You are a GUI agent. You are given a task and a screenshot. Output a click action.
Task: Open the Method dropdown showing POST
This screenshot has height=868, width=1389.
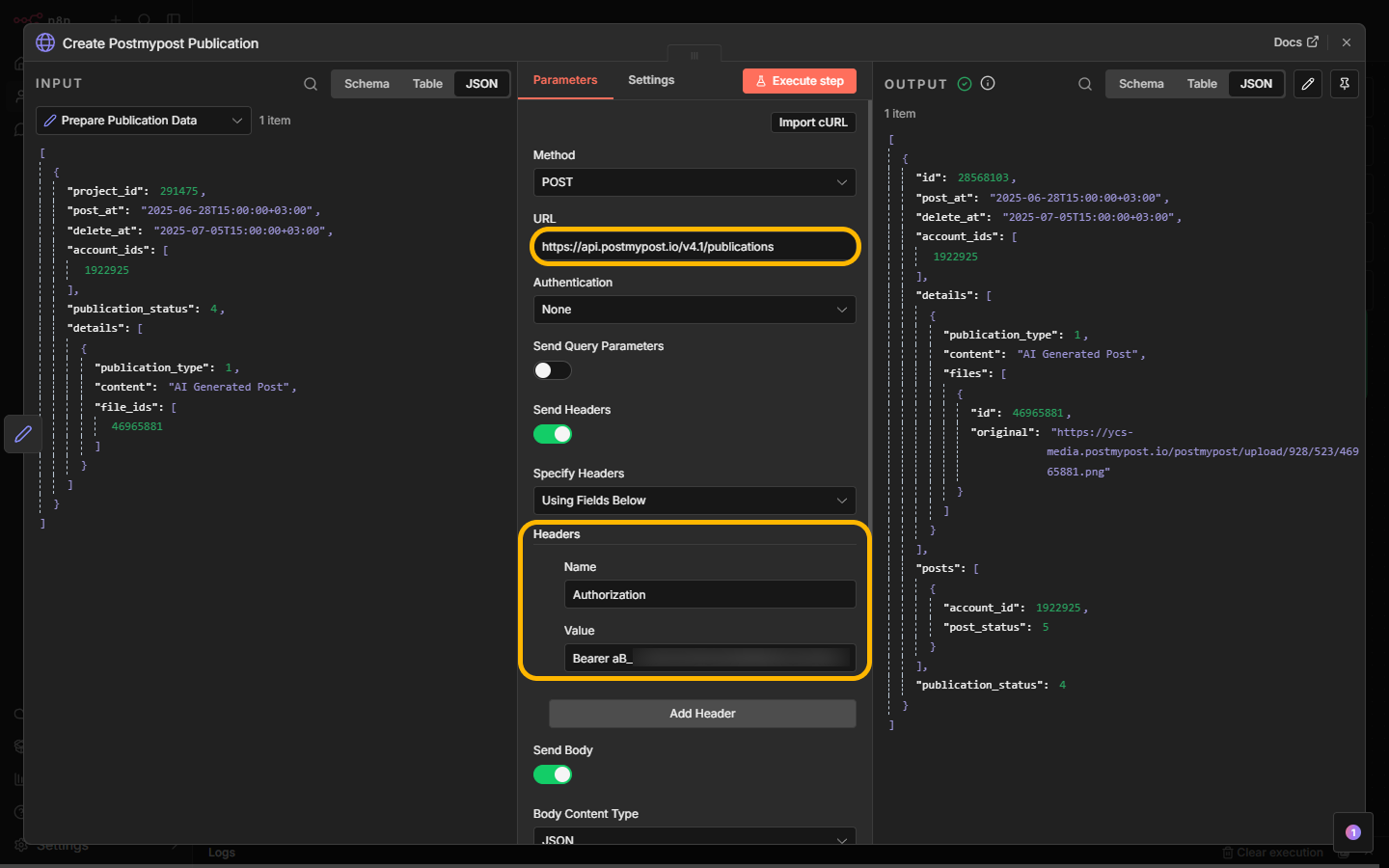click(694, 182)
